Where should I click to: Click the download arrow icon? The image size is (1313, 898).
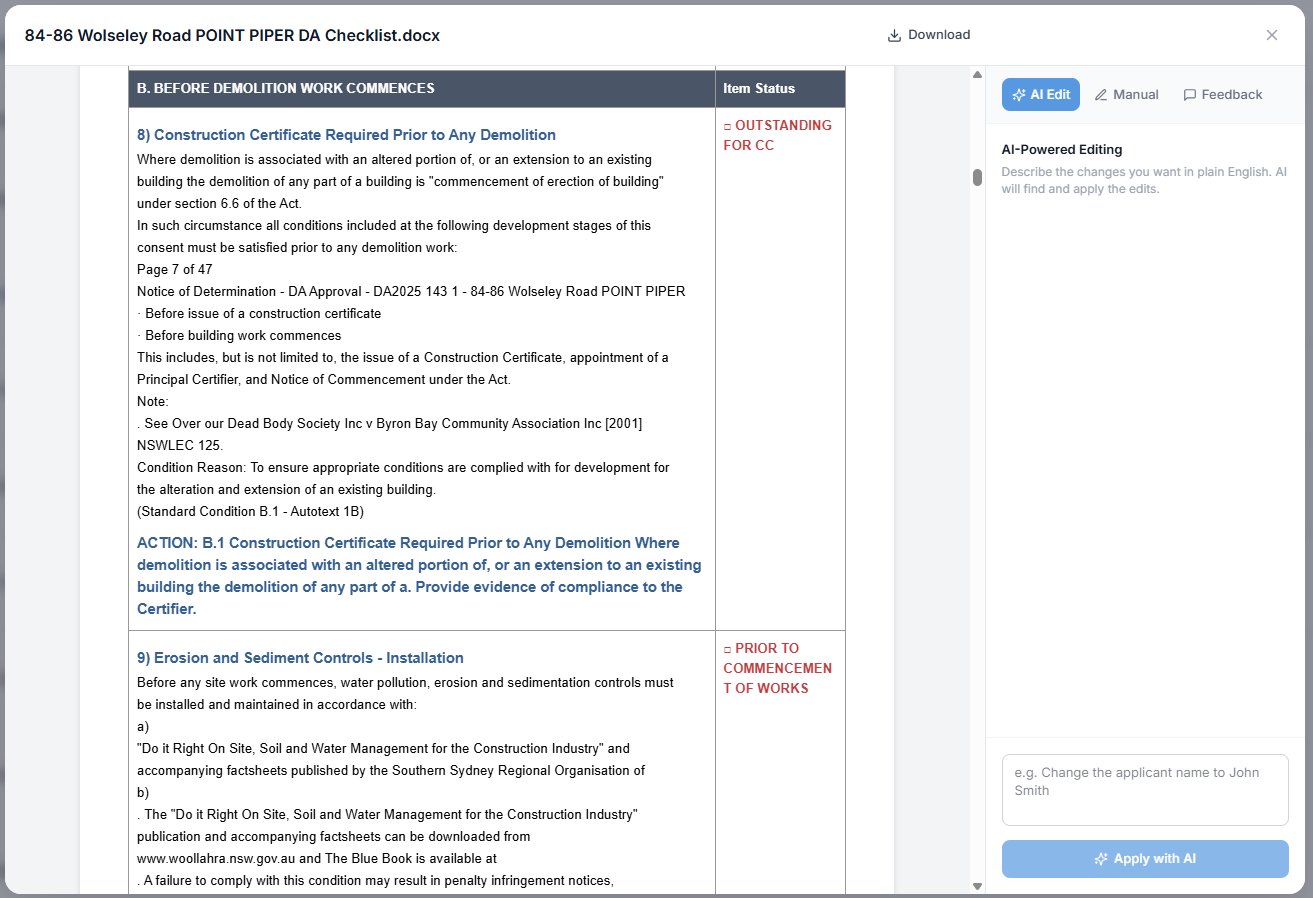894,35
